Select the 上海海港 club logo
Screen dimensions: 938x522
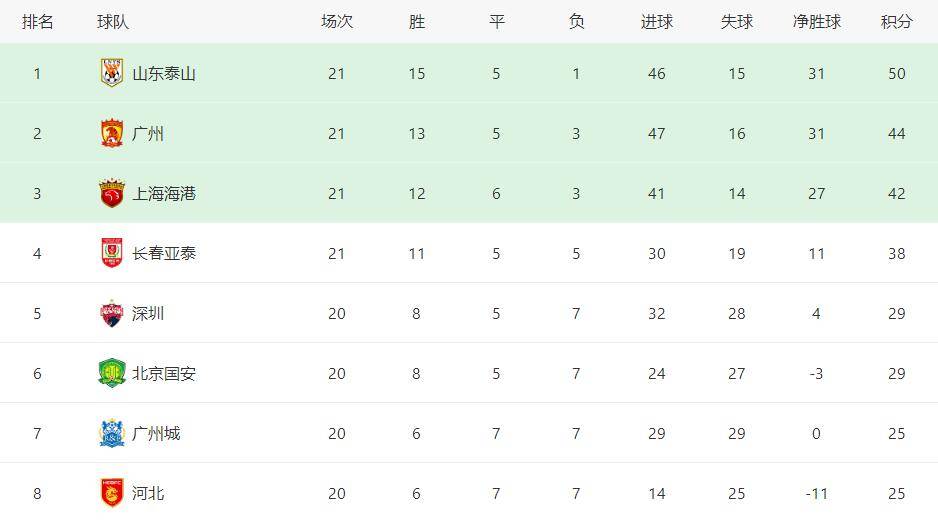112,193
